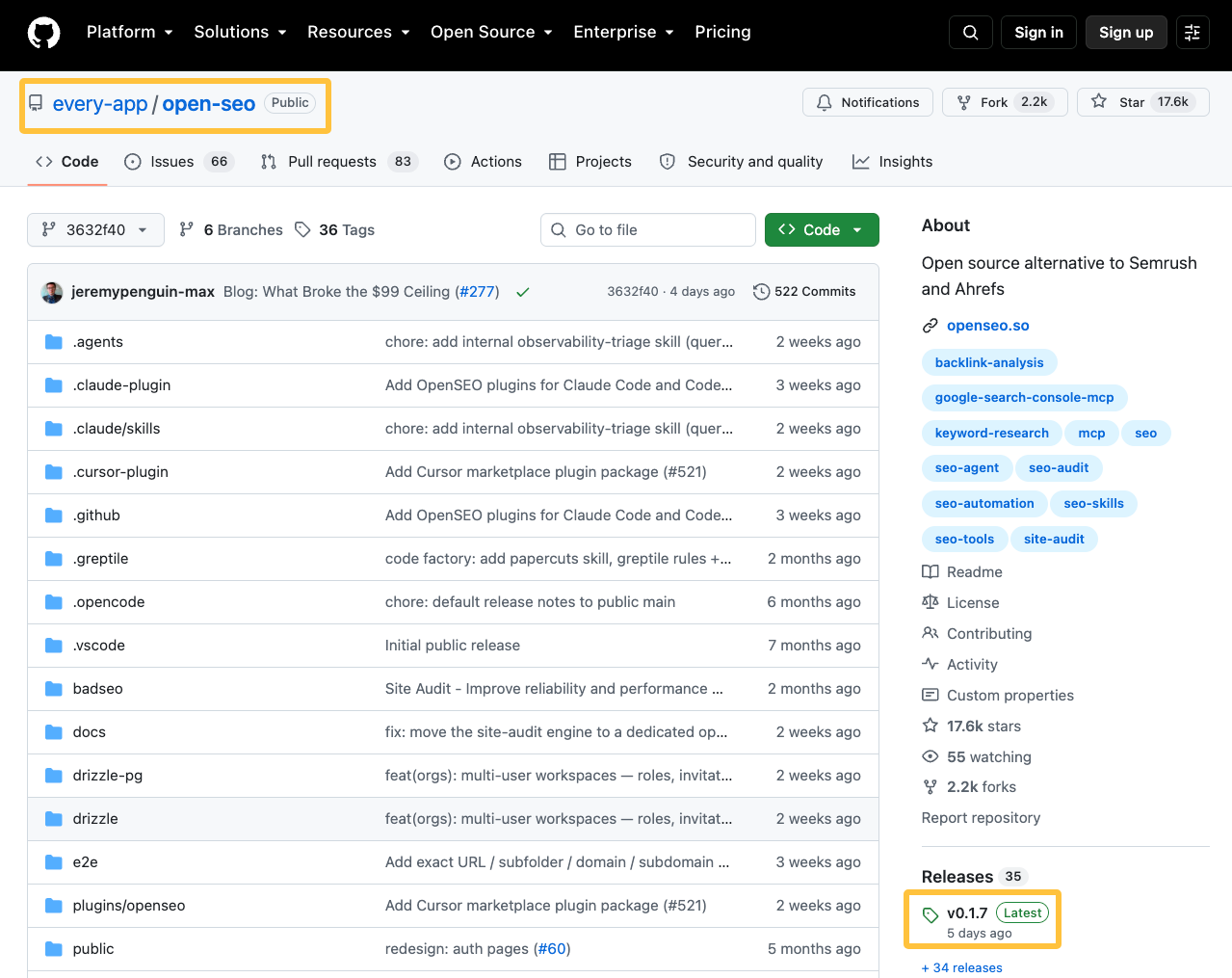Switch to the Projects tab

(x=590, y=162)
